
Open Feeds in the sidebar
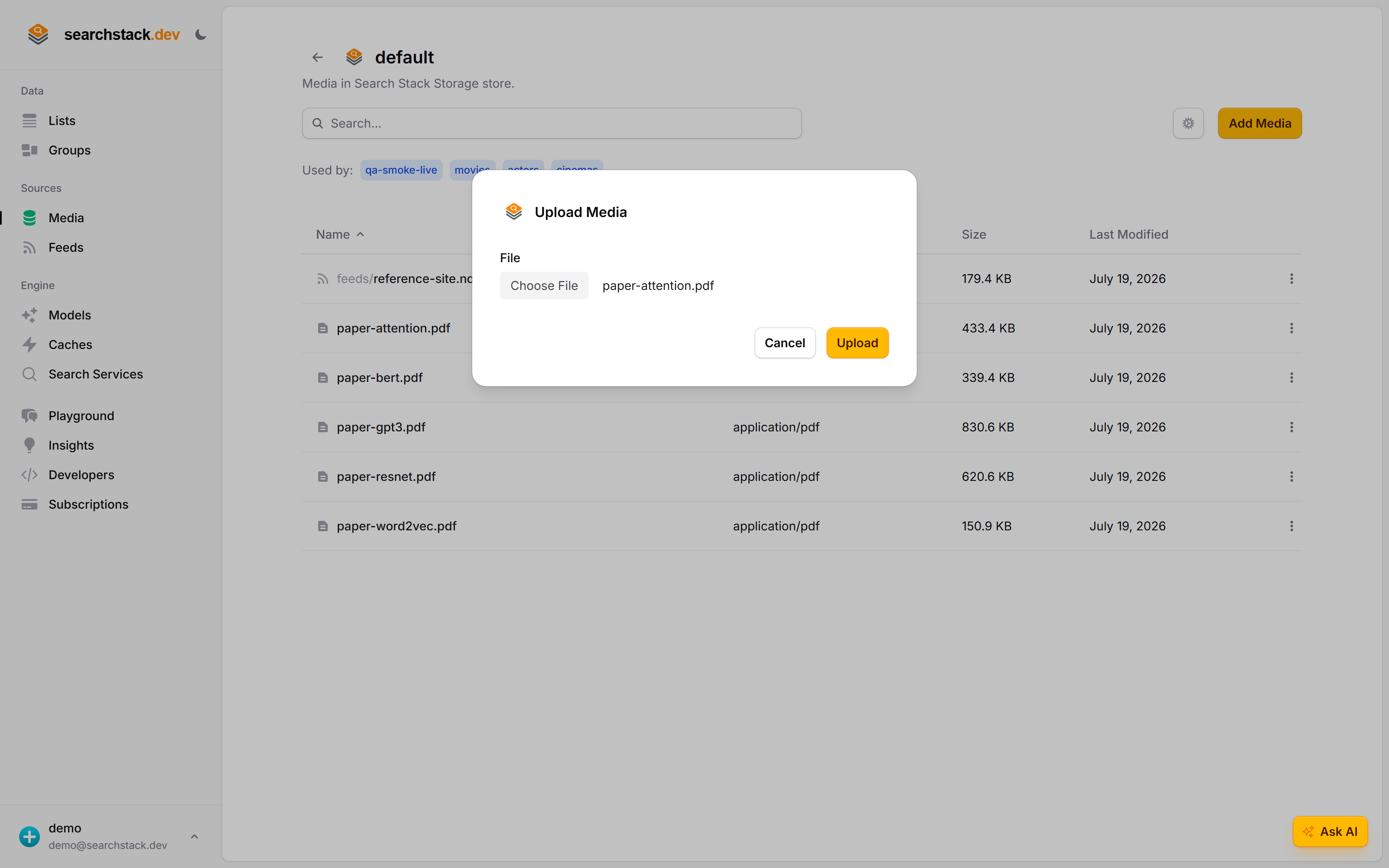(66, 247)
